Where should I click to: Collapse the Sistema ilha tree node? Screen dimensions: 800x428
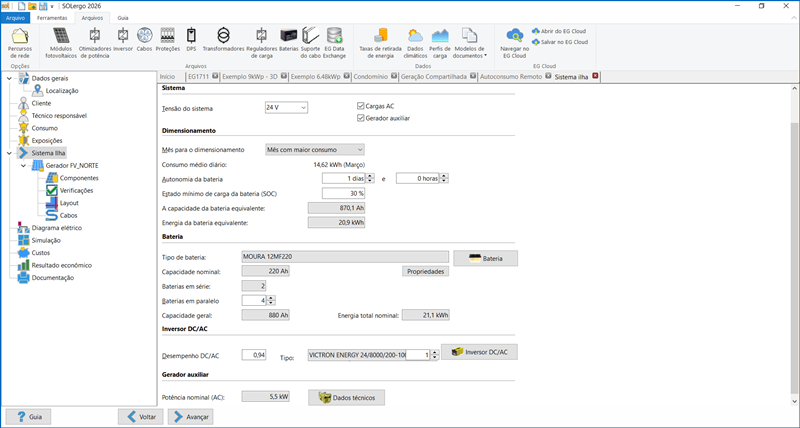point(10,153)
